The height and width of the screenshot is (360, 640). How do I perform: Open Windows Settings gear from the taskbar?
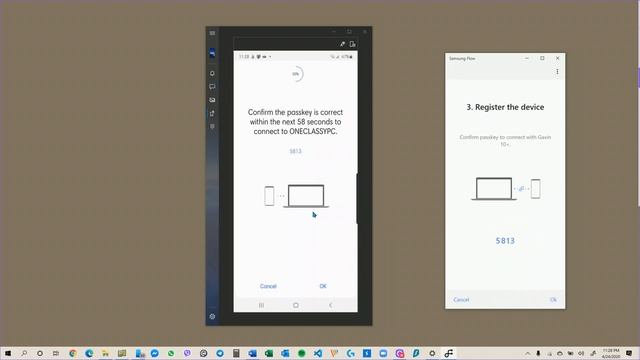coord(432,353)
